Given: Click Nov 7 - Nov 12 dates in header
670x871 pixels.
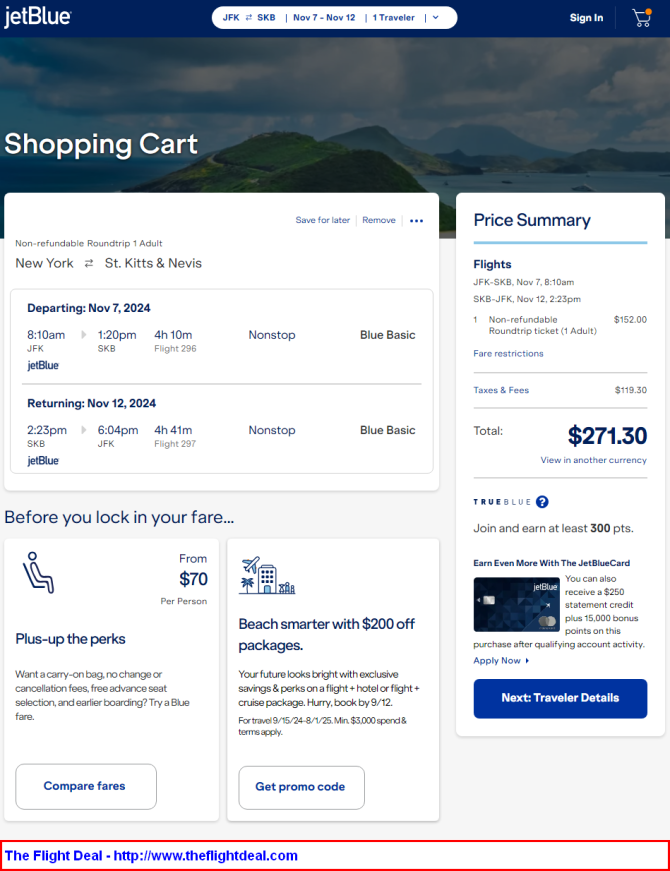Looking at the screenshot, I should (x=324, y=18).
